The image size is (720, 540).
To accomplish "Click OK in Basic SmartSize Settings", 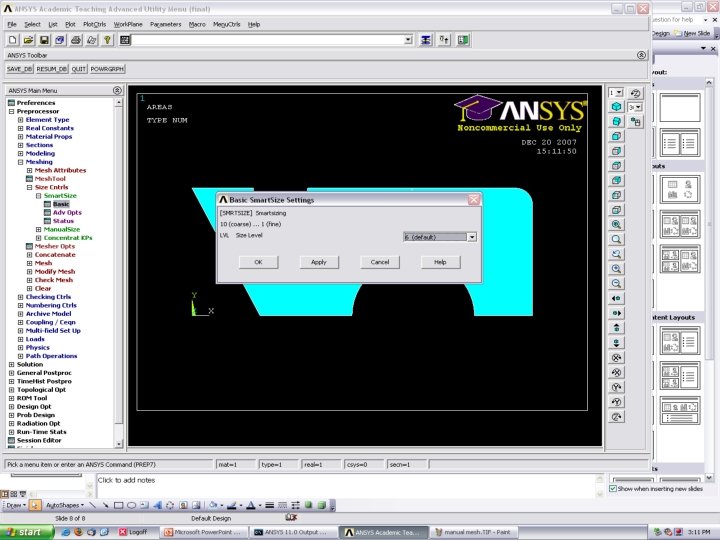I will tap(258, 262).
